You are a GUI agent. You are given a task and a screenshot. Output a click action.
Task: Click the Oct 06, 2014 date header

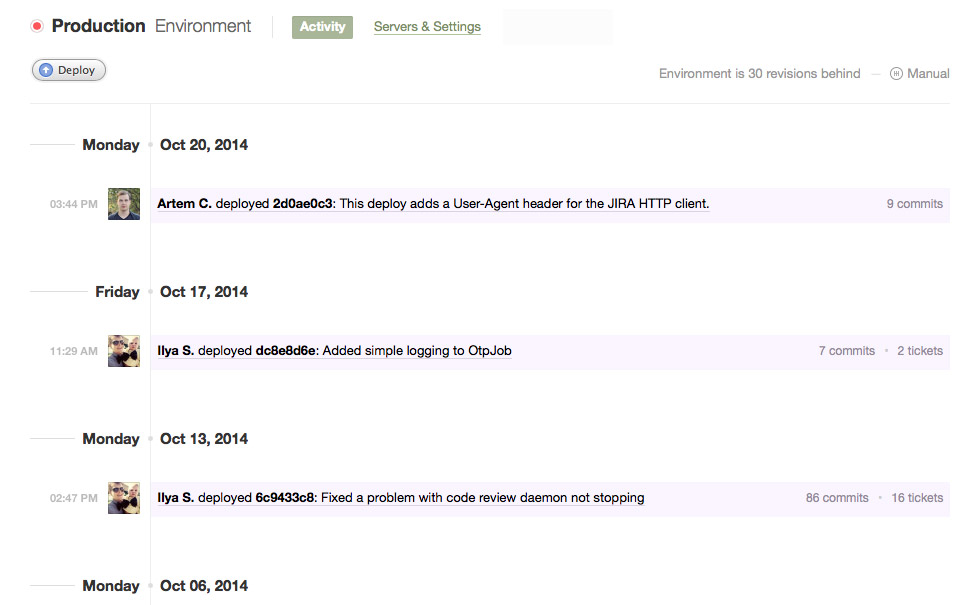204,586
